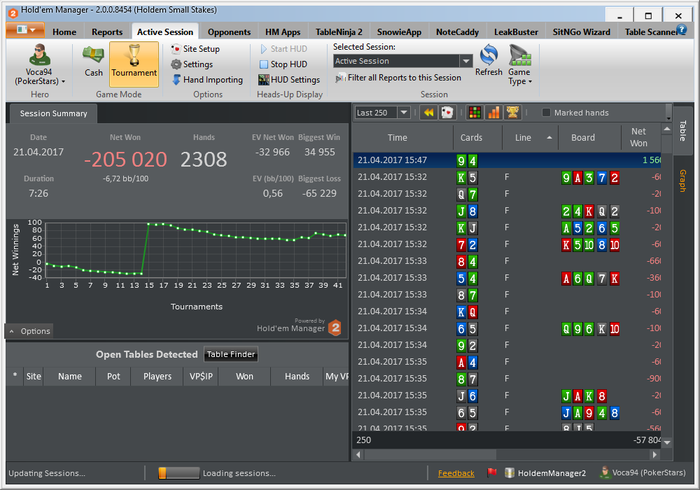Sort by the Net Won column

point(641,137)
